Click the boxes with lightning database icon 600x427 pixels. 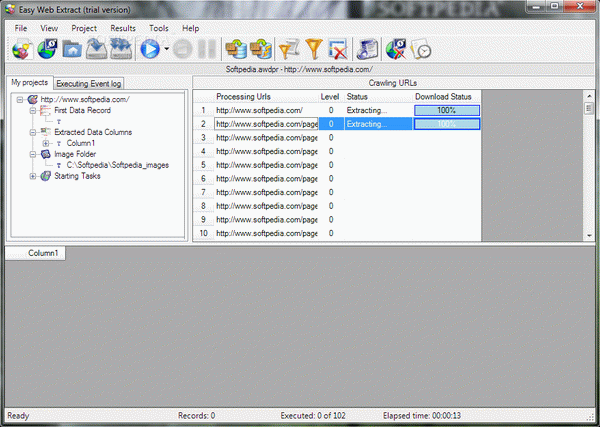pyautogui.click(x=261, y=49)
